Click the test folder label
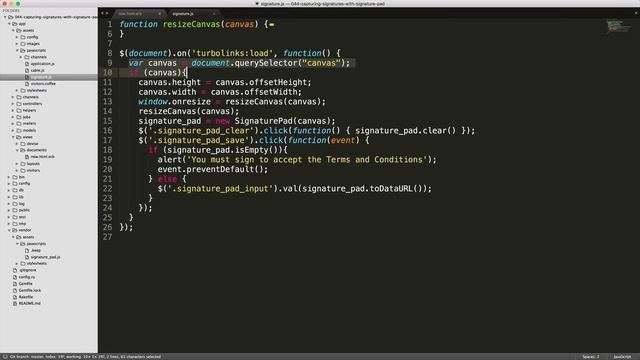Screen dimensions: 640x360 click(x=22, y=217)
